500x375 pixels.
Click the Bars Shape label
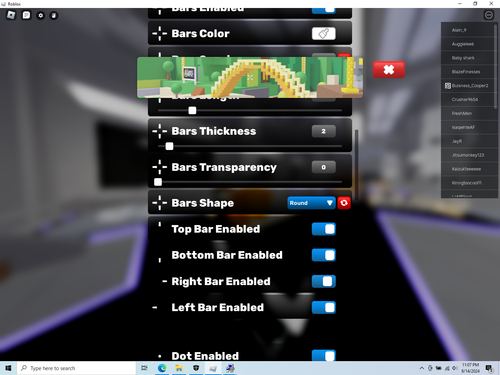(x=203, y=203)
